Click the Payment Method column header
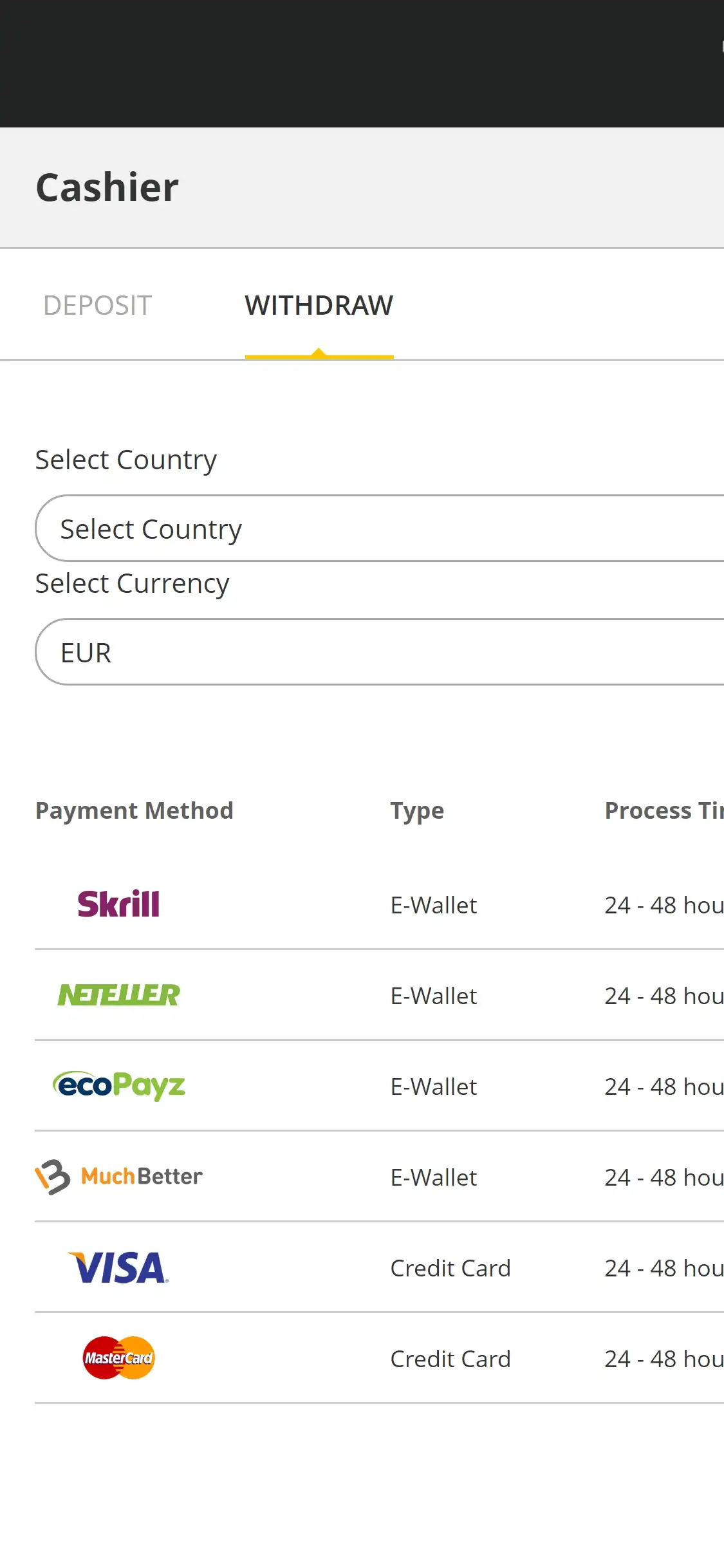The image size is (724, 1568). [134, 810]
